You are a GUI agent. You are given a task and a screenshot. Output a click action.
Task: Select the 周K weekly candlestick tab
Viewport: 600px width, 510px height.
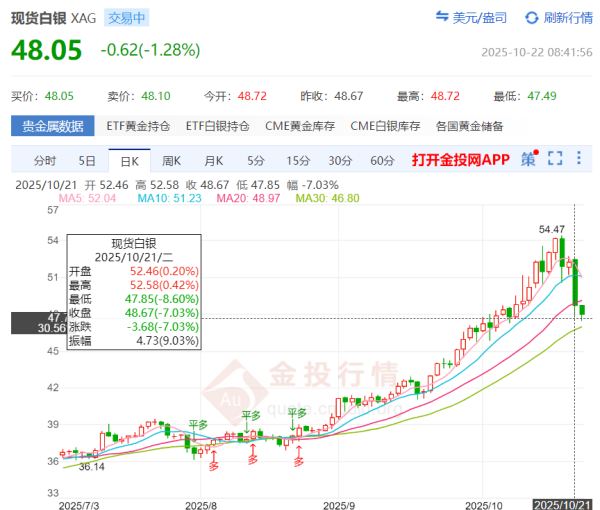click(x=171, y=160)
